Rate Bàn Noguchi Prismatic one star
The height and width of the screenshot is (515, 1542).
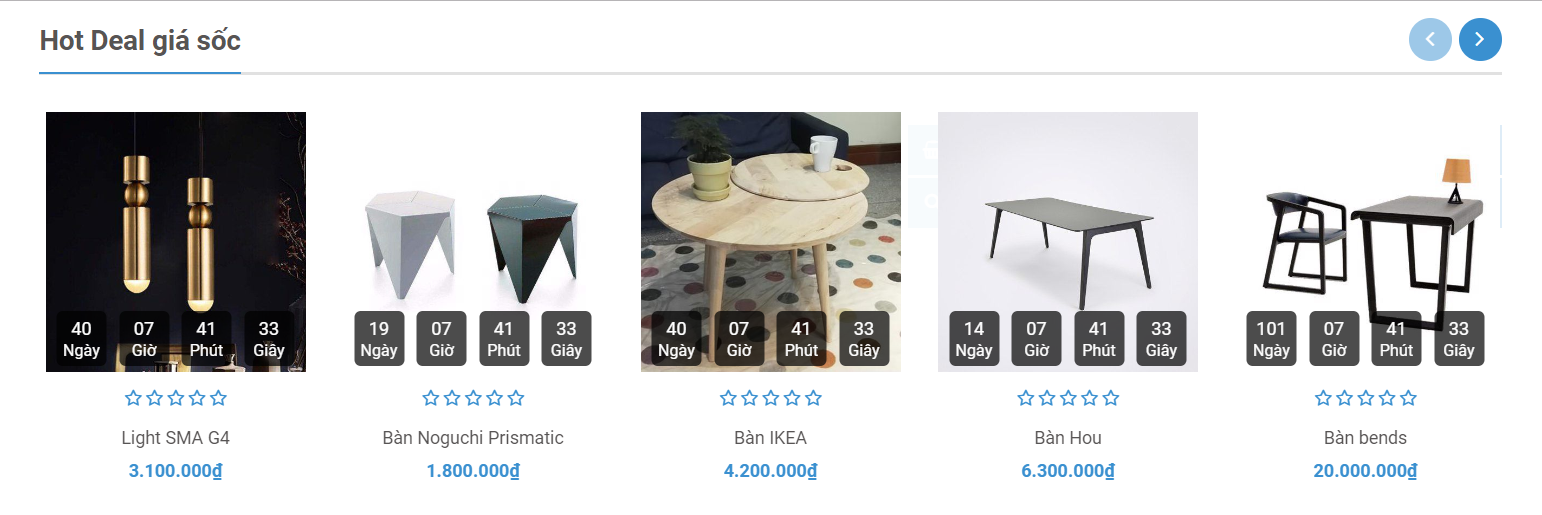431,398
